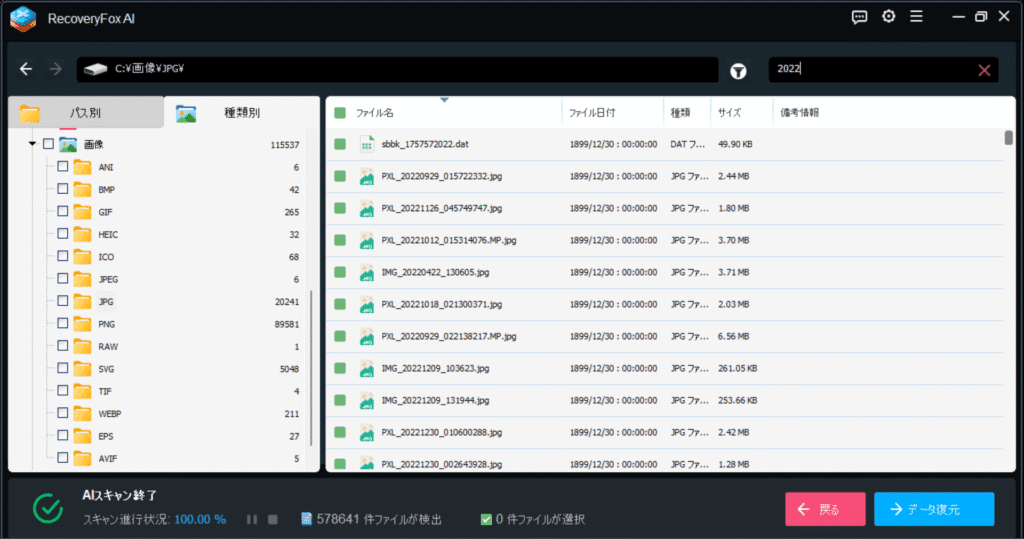Toggle checkbox for sbbk_1757572022.dat row
This screenshot has height=539, width=1024.
pos(340,144)
